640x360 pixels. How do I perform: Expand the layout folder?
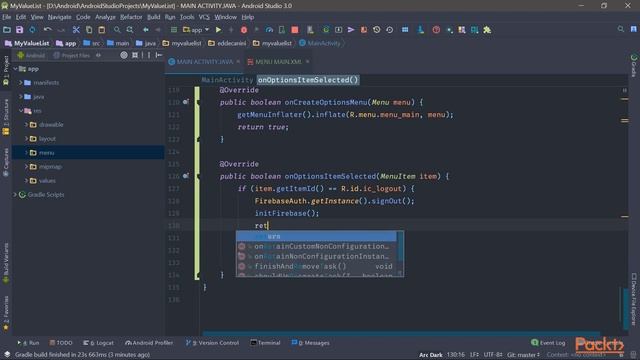coord(27,139)
